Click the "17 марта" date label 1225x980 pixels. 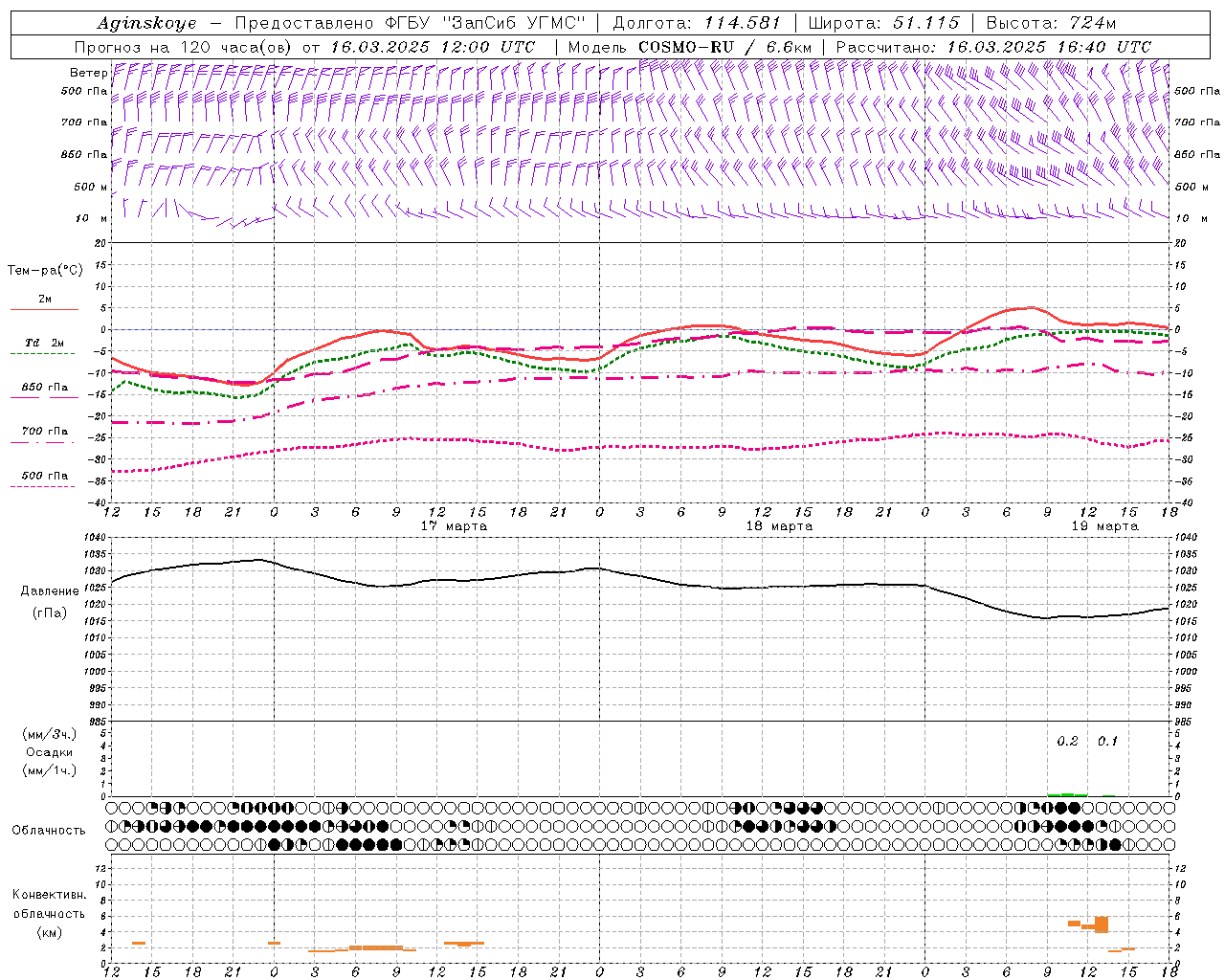pos(455,526)
